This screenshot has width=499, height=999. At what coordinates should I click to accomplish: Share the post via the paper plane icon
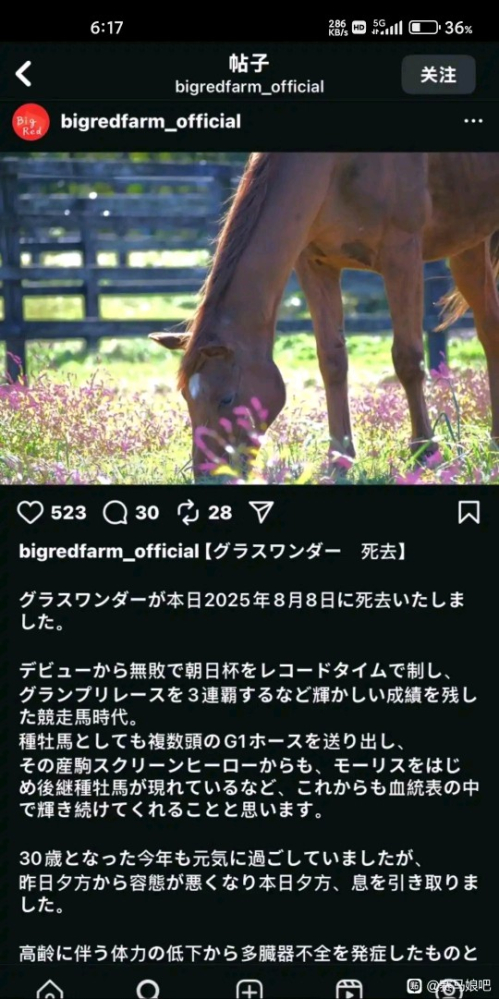(x=261, y=512)
